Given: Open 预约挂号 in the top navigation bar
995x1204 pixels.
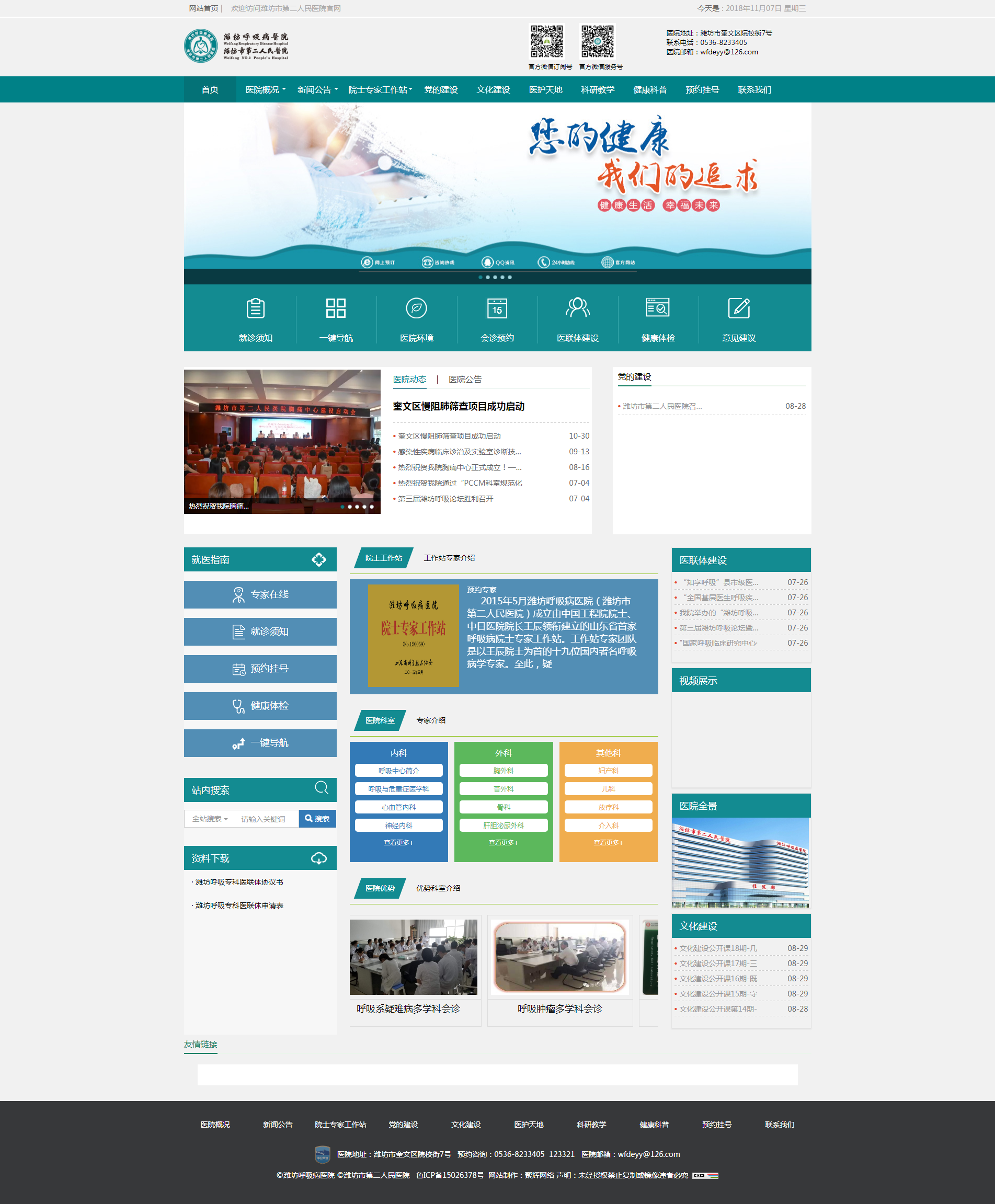Looking at the screenshot, I should pos(702,90).
